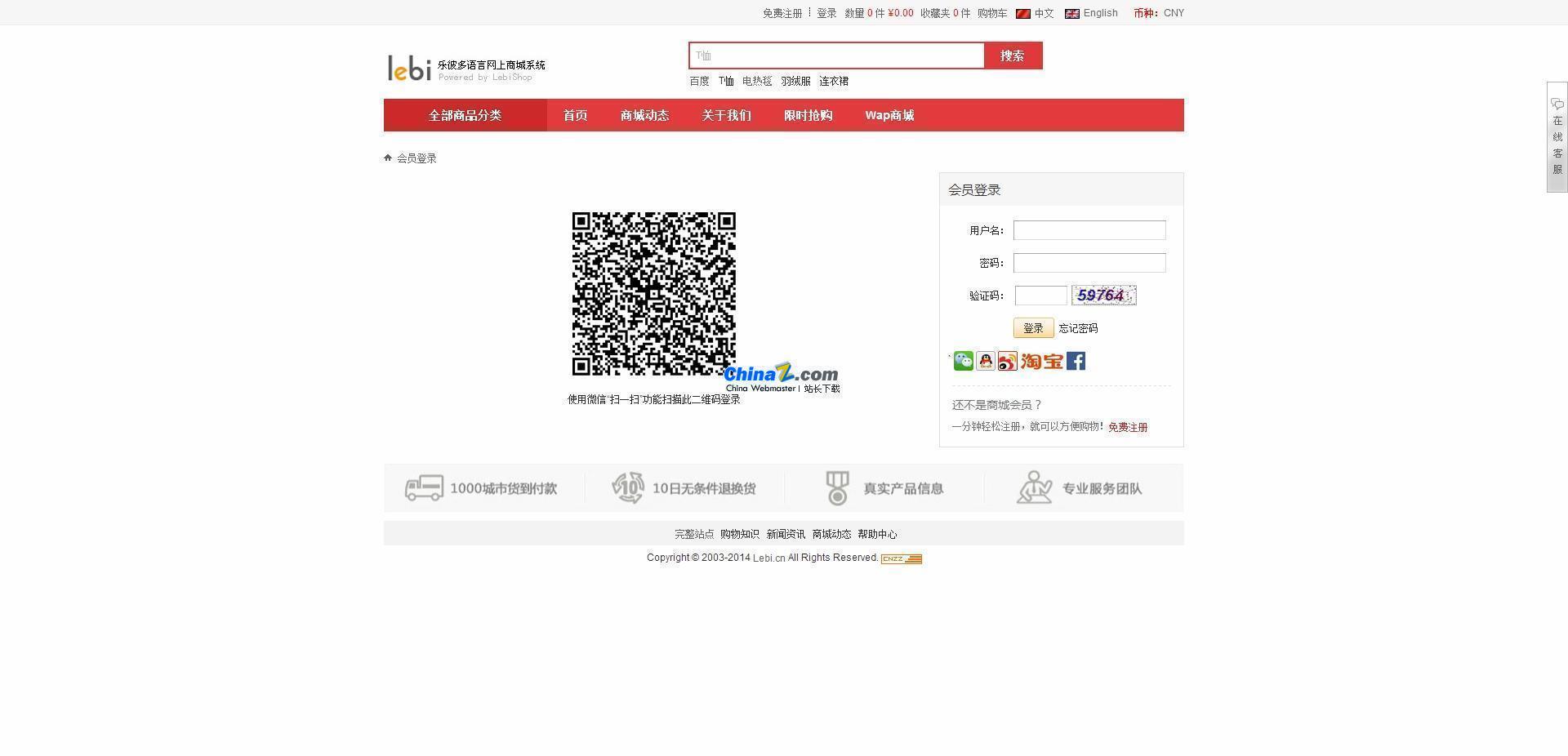This screenshot has width=1568, height=756.
Task: Click the Weibo login icon
Action: click(x=1008, y=361)
